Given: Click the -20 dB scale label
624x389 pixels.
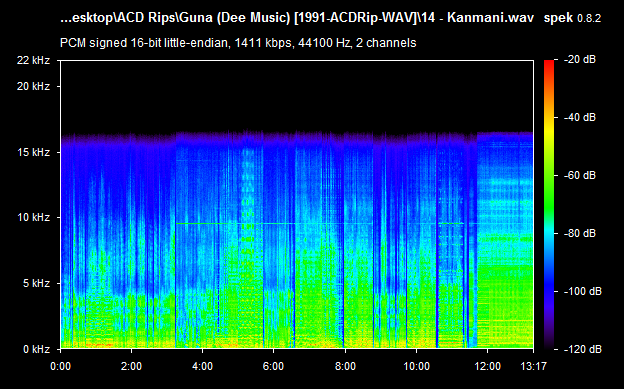Looking at the screenshot, I should (579, 60).
